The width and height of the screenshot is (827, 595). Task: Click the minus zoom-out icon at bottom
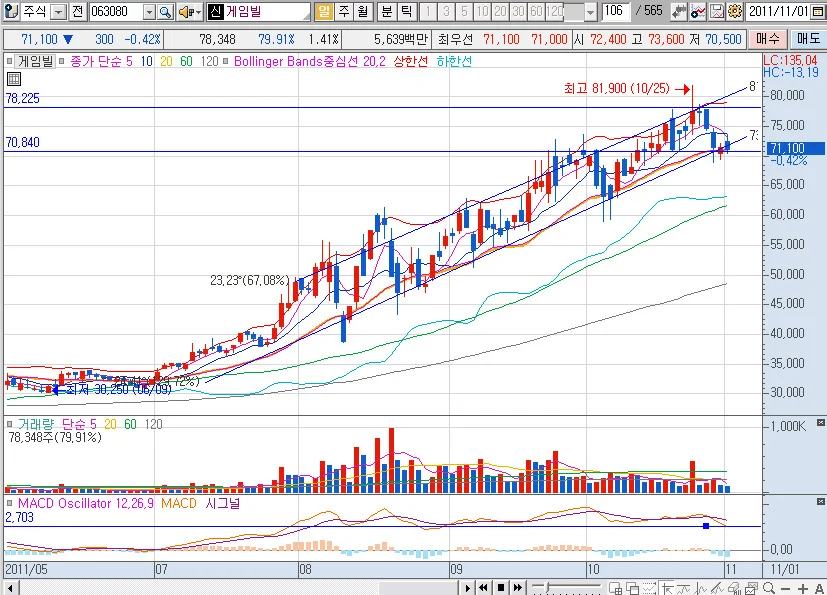tap(785, 588)
